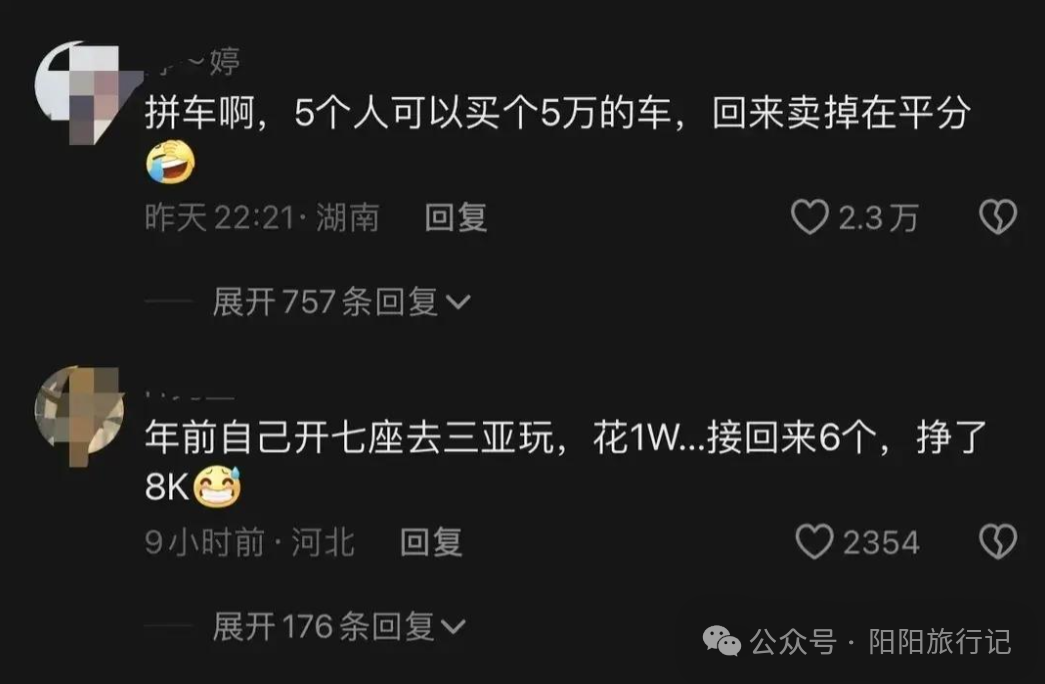The width and height of the screenshot is (1045, 684).
Task: Tap the 2.3万 like count
Action: pos(878,218)
